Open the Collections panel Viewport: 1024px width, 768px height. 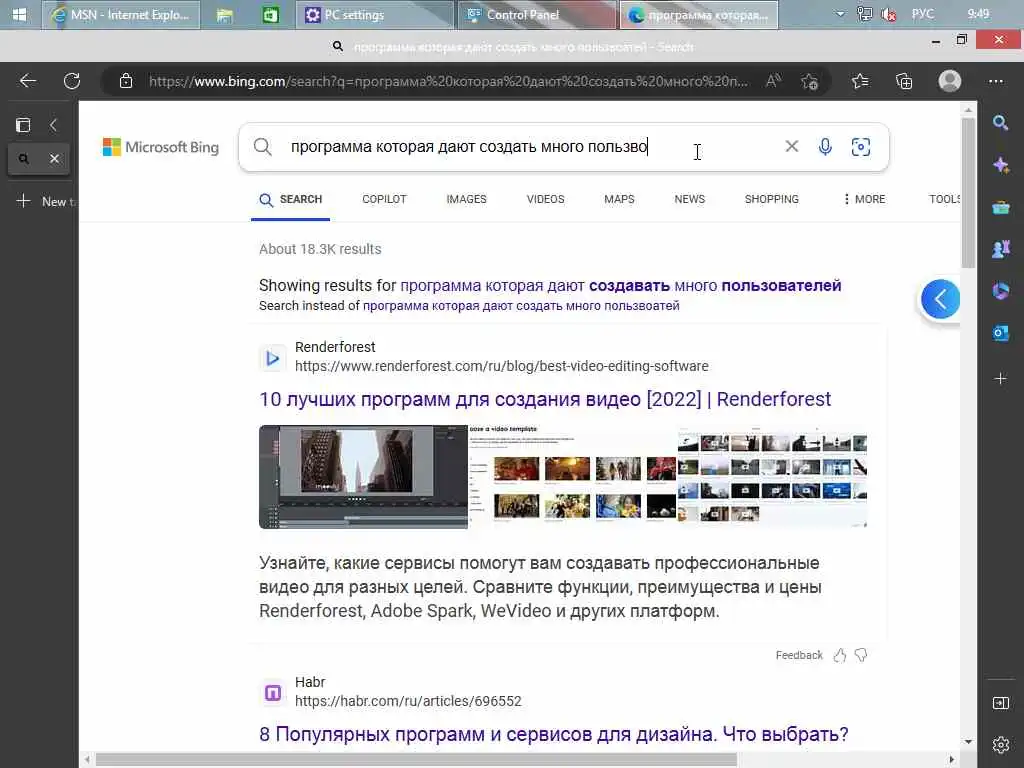[x=904, y=81]
